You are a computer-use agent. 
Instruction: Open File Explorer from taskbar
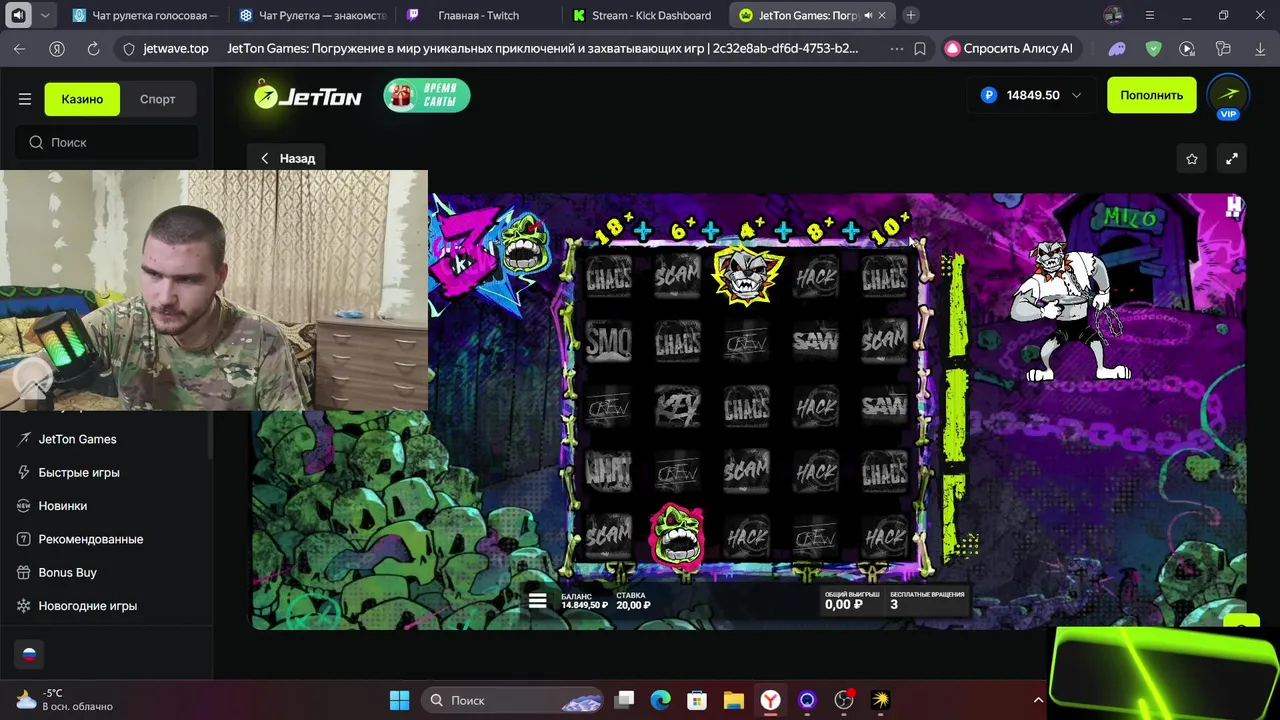[733, 700]
